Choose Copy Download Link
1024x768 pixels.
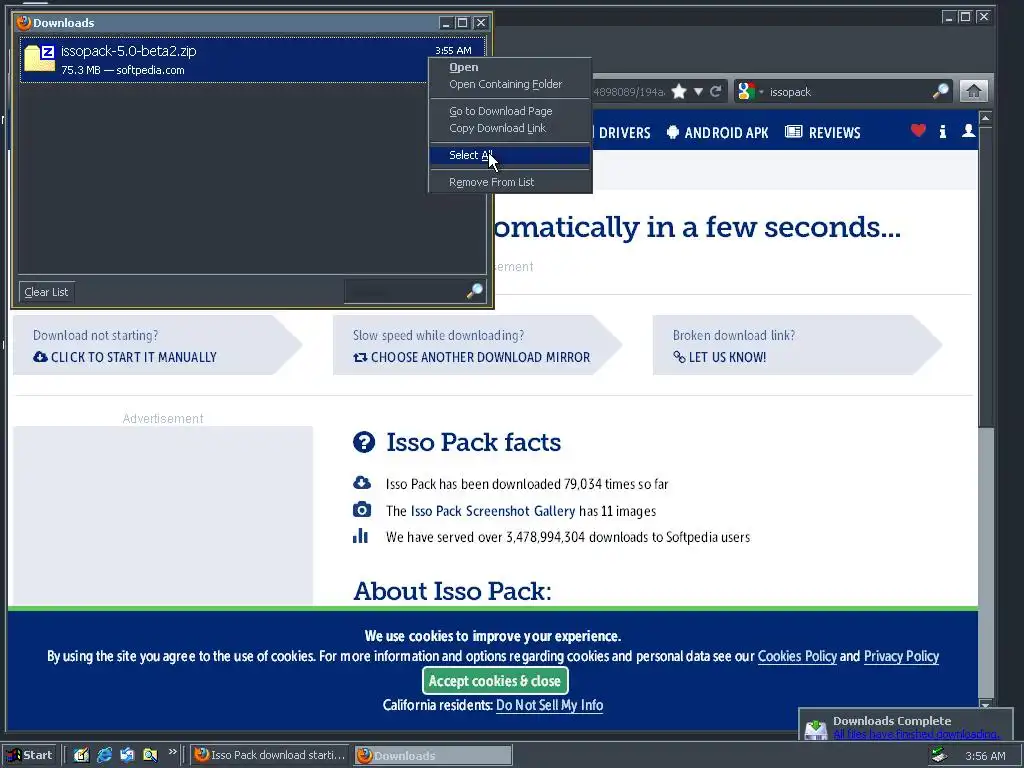(x=509, y=128)
